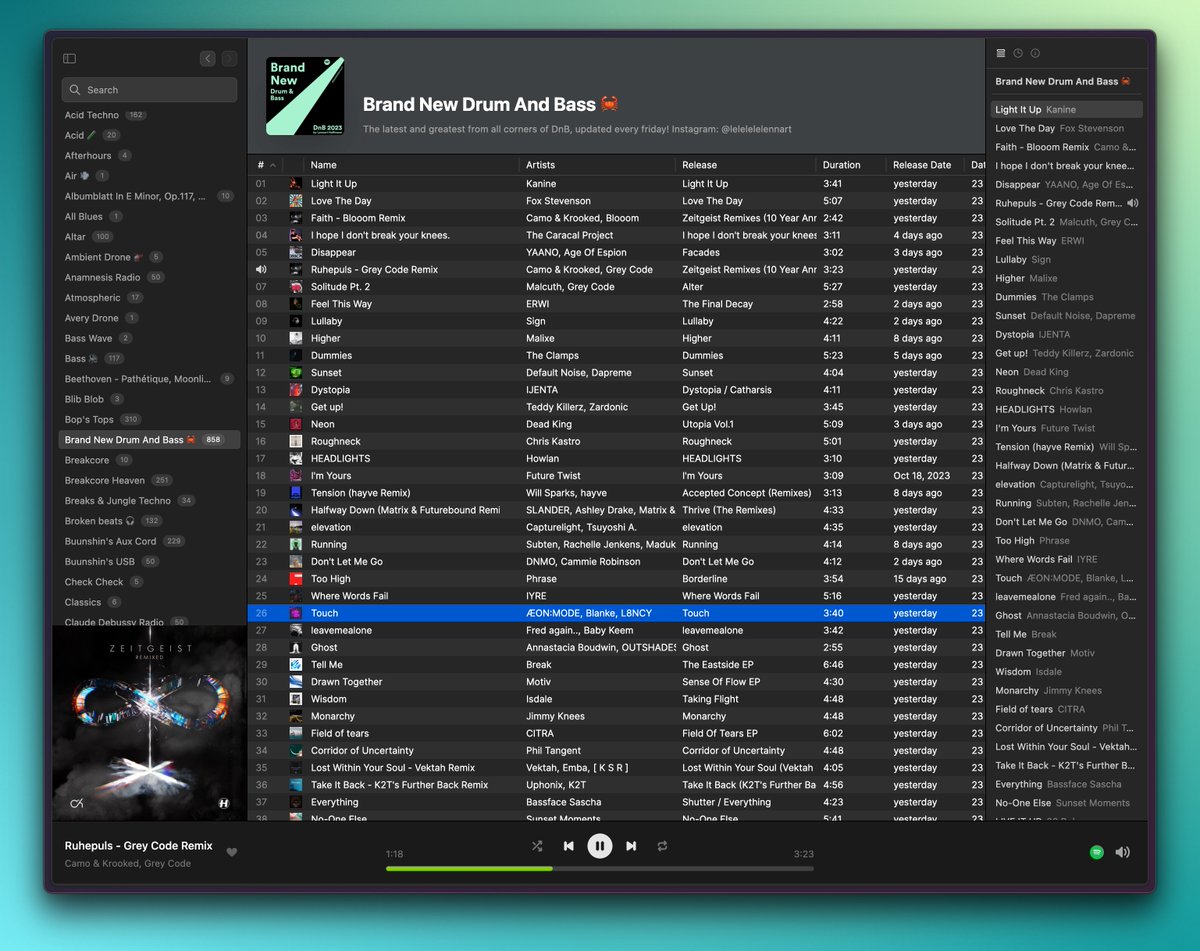This screenshot has height=951, width=1200.
Task: Click the Touch track artwork in selected row
Action: (296, 613)
